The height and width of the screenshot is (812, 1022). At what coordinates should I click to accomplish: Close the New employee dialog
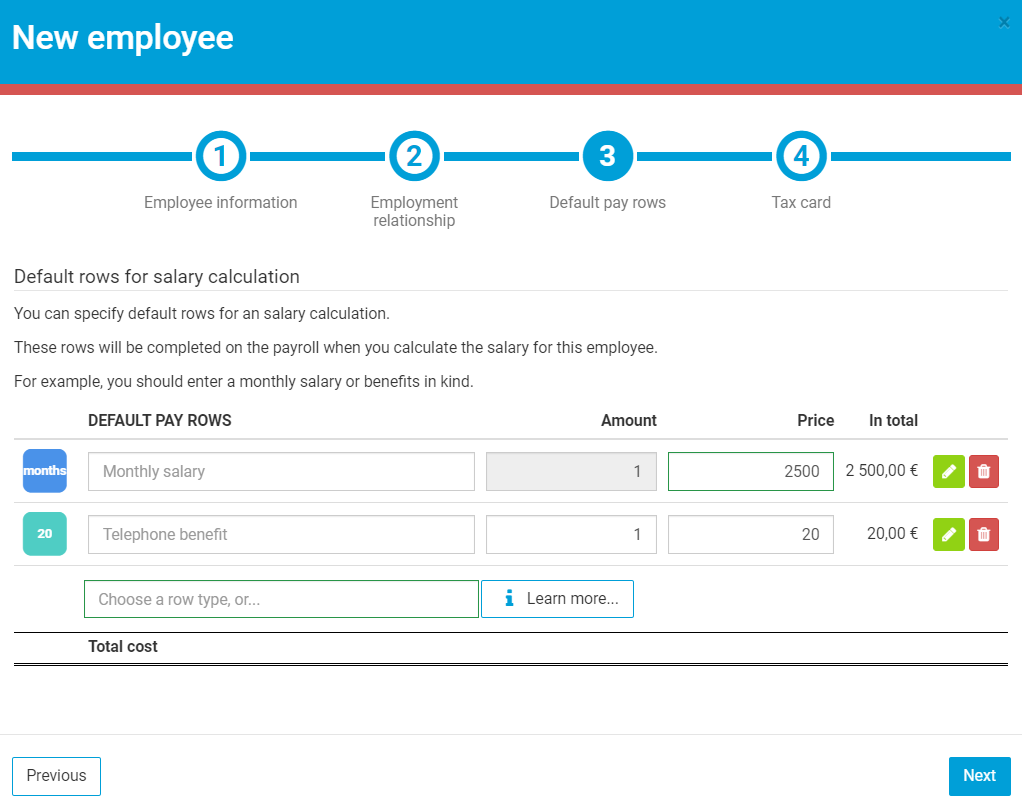coord(1004,23)
